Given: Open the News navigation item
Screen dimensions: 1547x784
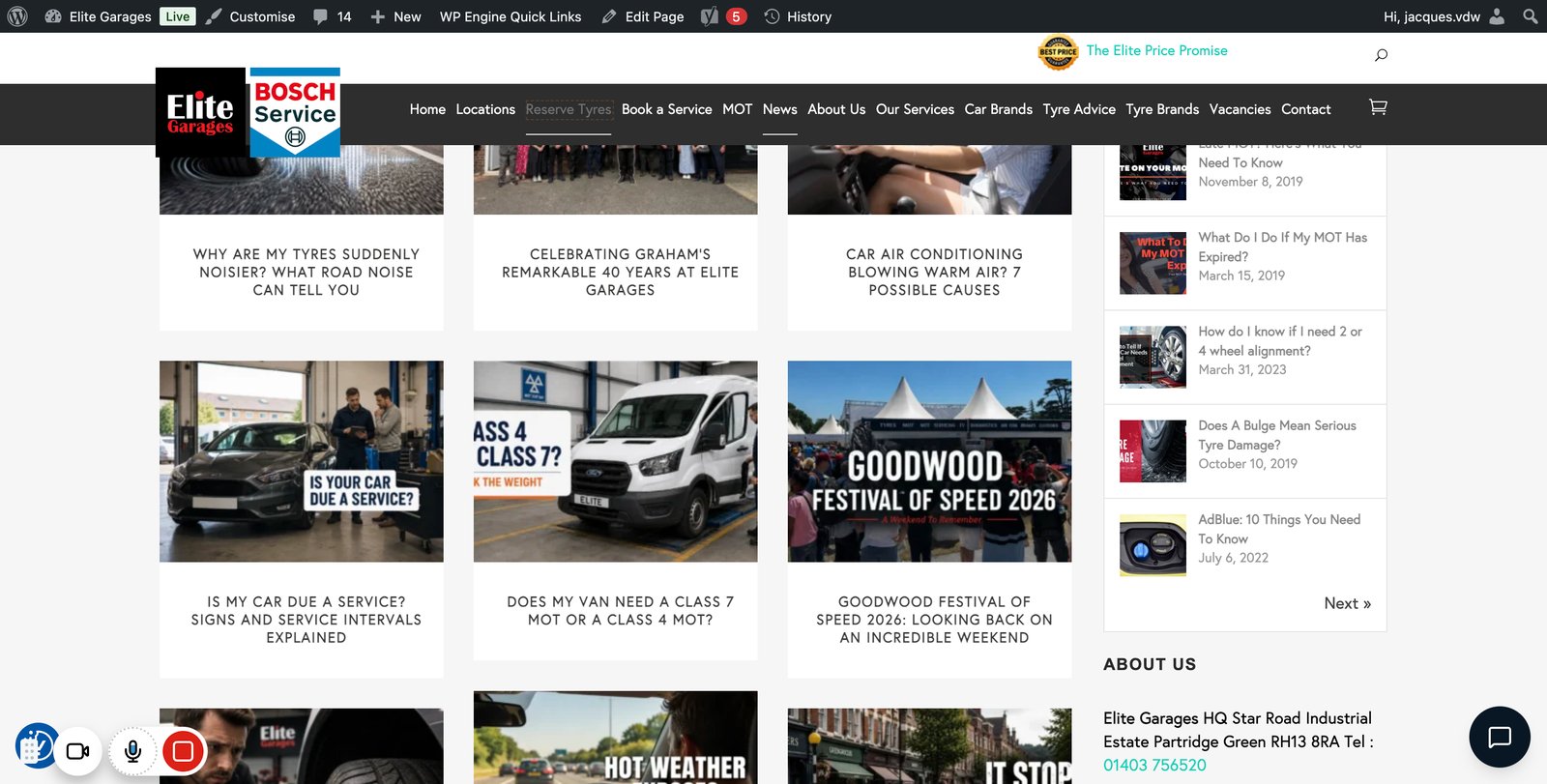Looking at the screenshot, I should (779, 109).
